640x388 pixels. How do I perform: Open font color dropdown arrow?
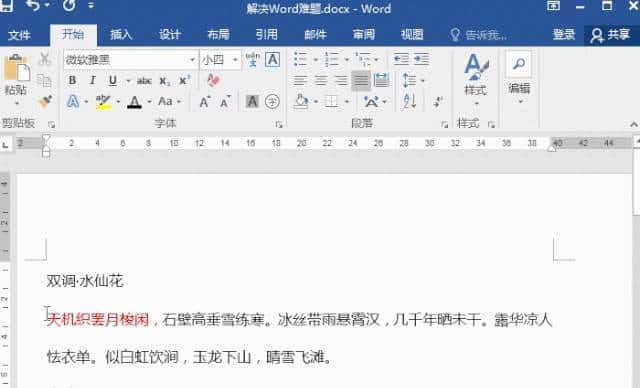149,102
